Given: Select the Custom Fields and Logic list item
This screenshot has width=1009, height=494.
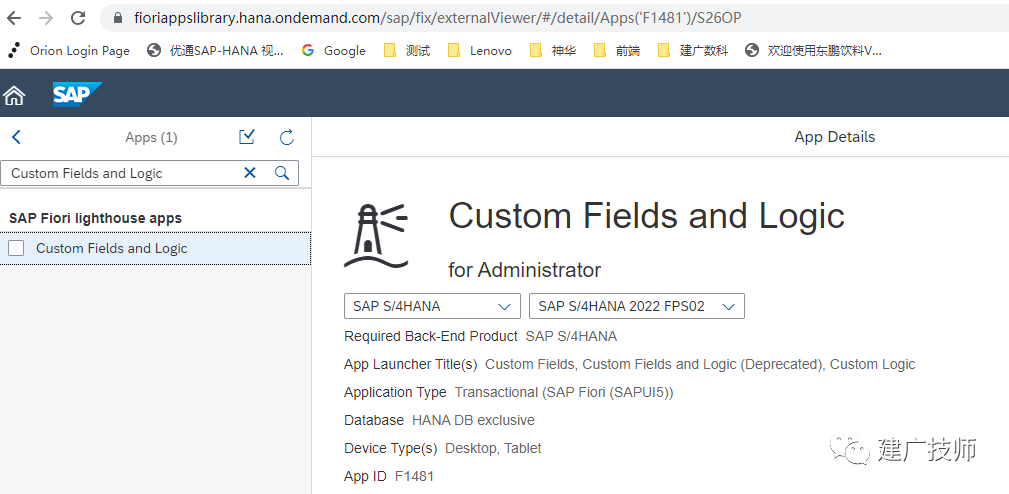Looking at the screenshot, I should pyautogui.click(x=155, y=248).
